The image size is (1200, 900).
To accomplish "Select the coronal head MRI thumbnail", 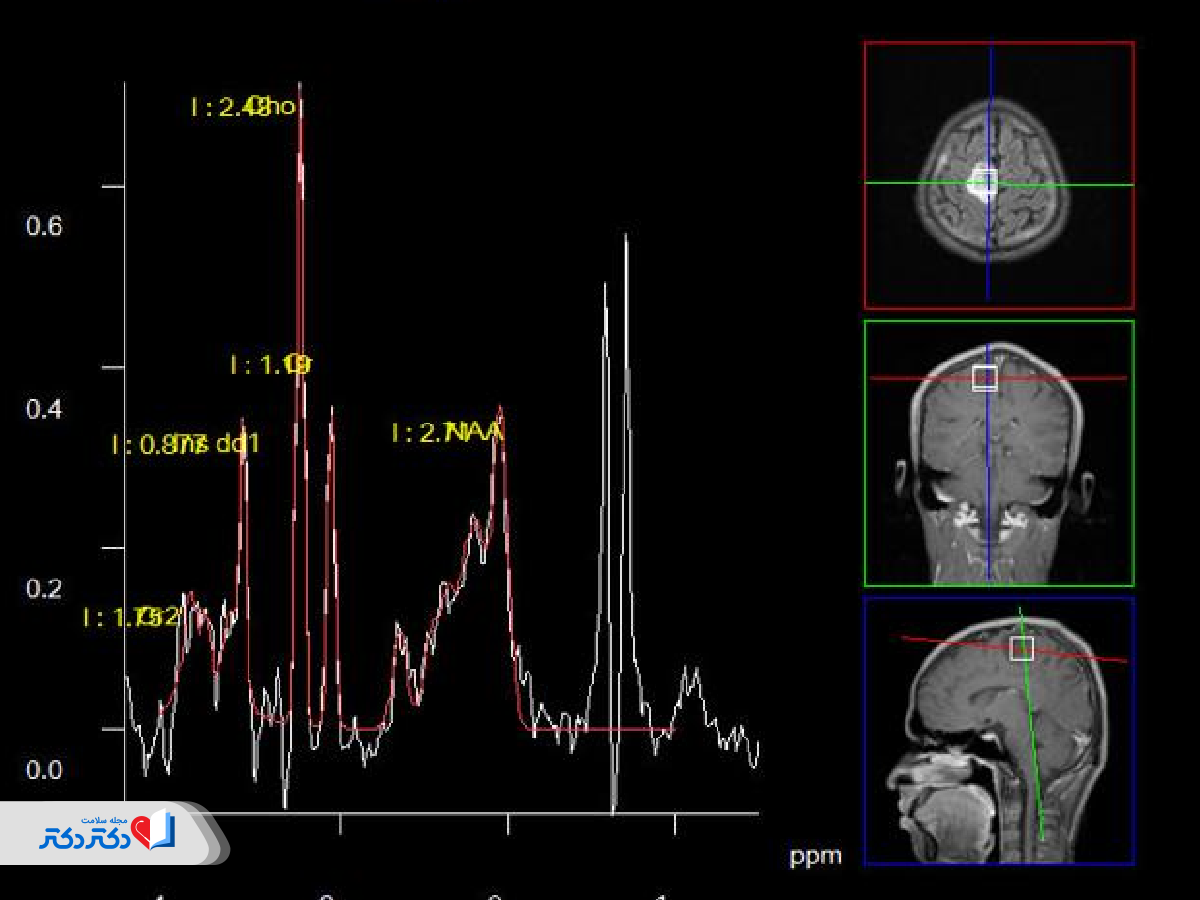I will [999, 453].
